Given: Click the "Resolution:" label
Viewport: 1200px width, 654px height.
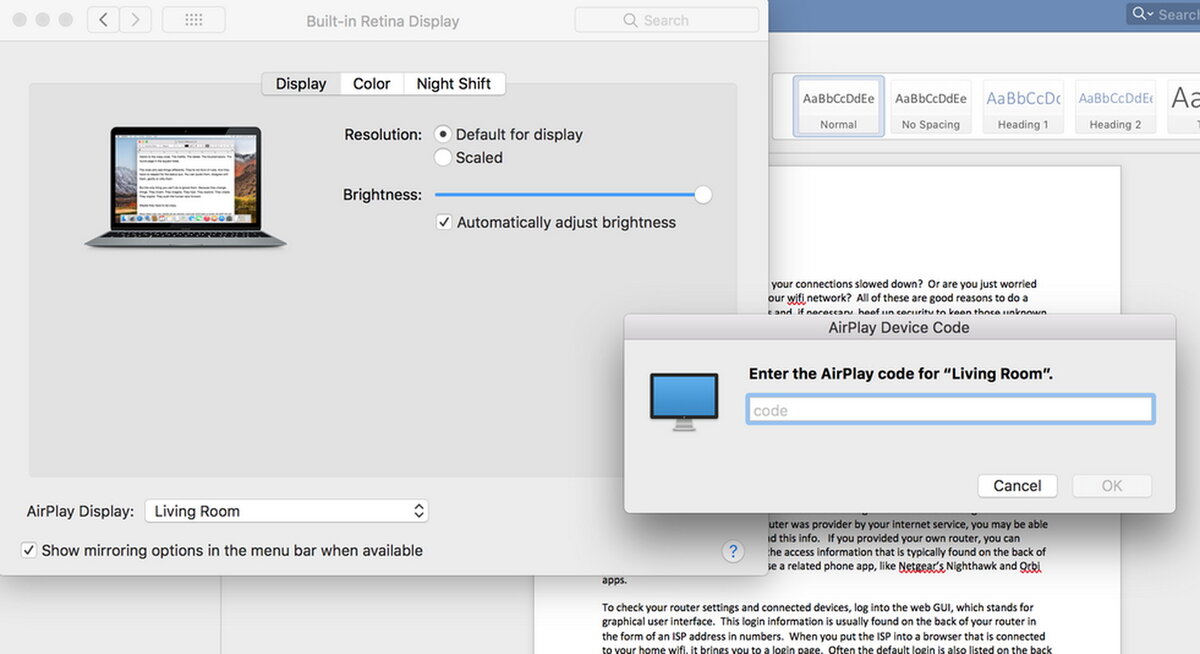Looking at the screenshot, I should 383,134.
